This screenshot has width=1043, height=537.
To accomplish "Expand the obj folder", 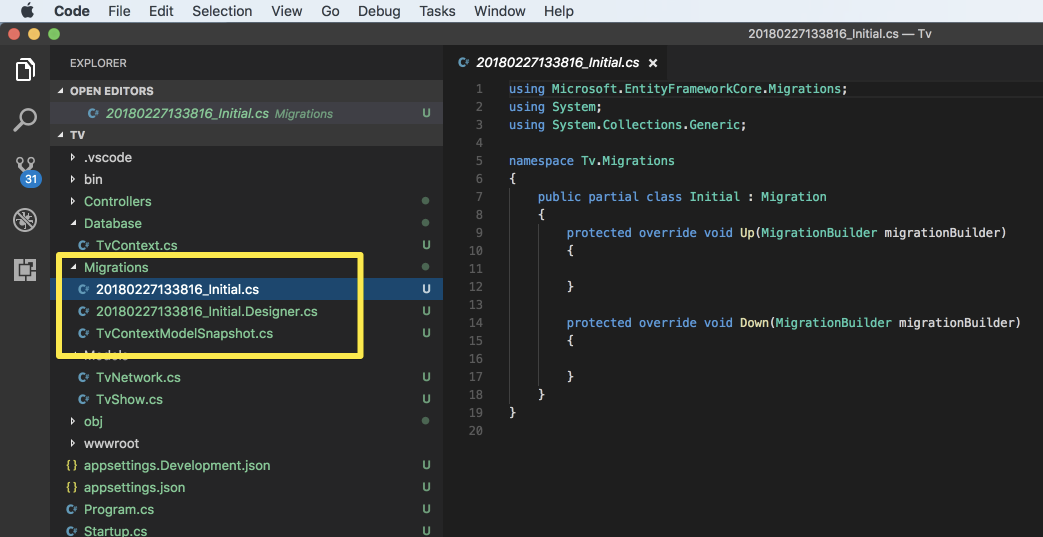I will point(73,421).
